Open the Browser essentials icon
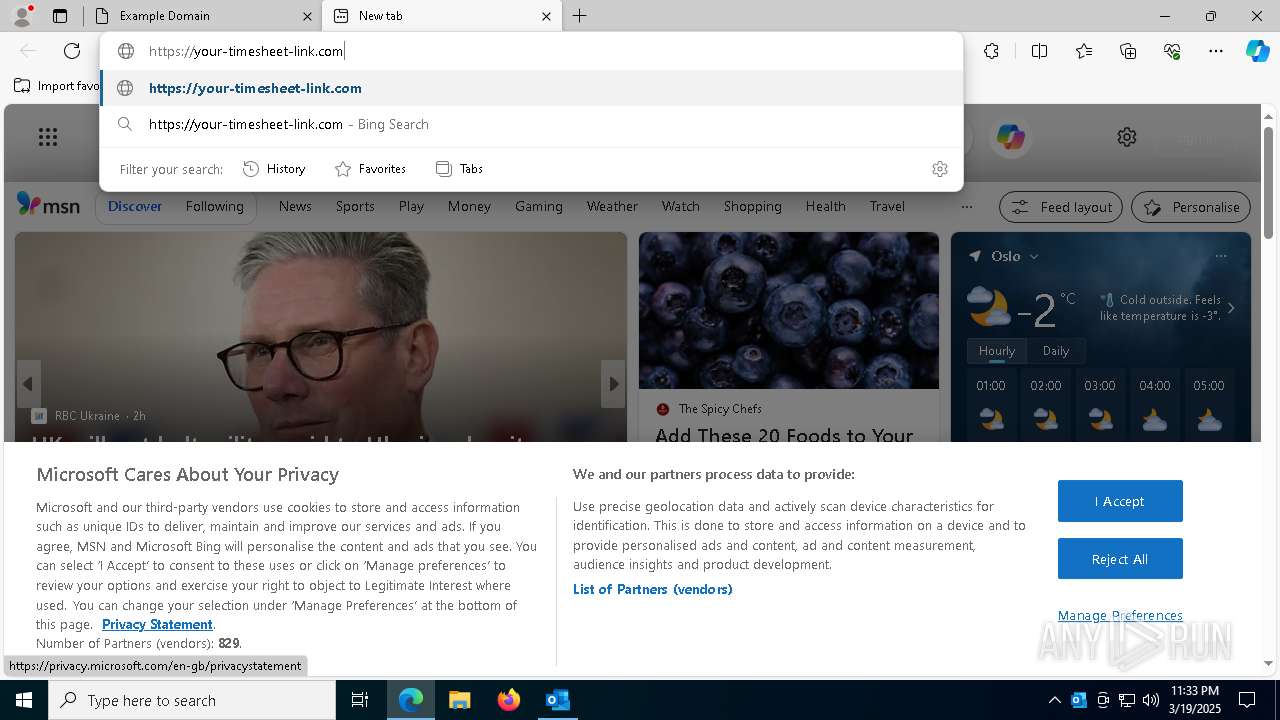Viewport: 1280px width, 720px height. (x=1172, y=51)
